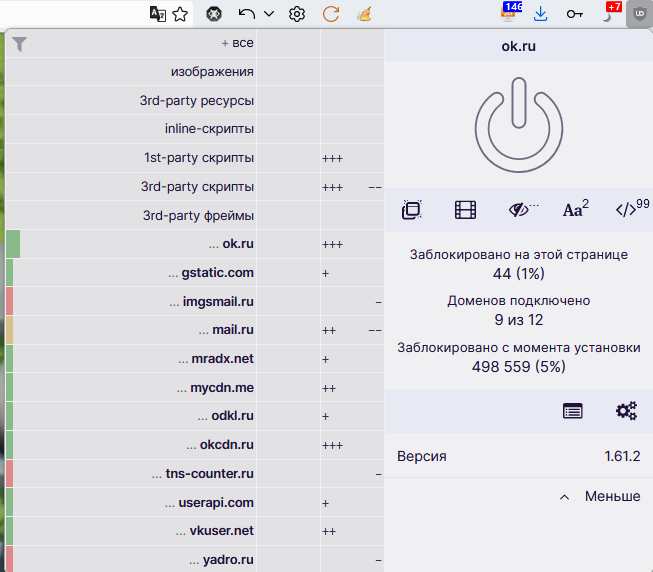Click the moon extension with +7 badge

(x=611, y=12)
